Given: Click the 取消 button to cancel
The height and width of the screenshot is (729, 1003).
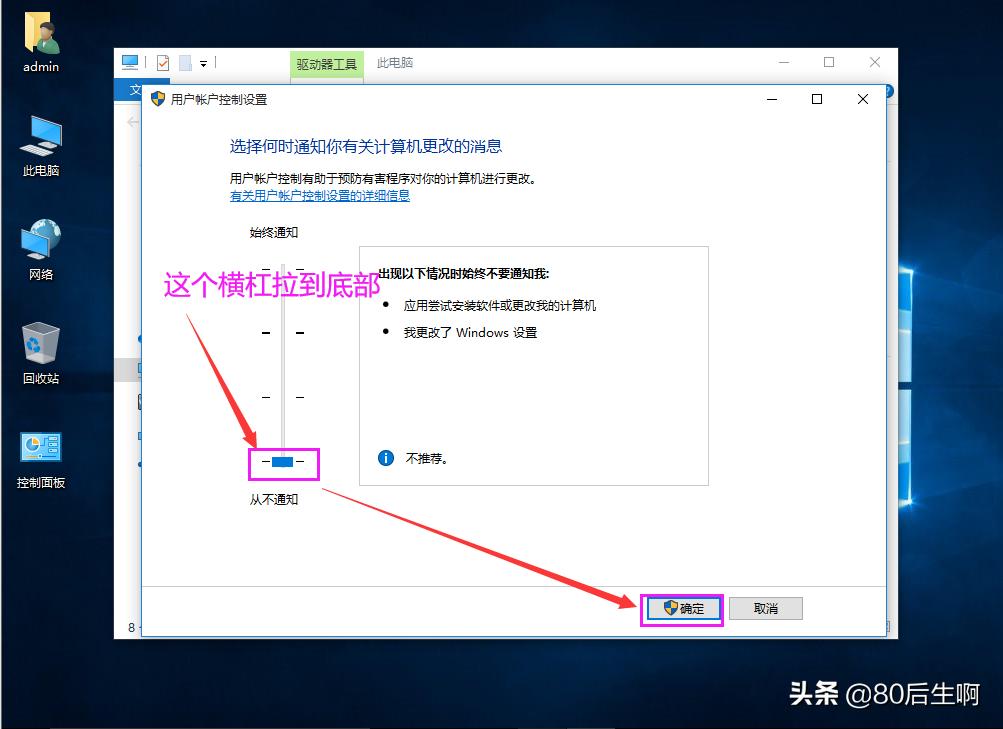Looking at the screenshot, I should point(765,607).
